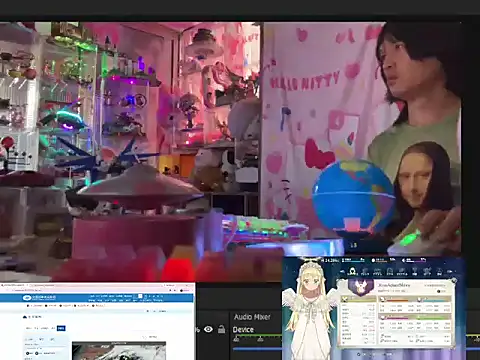This screenshot has width=480, height=360.
Task: Adjust the blue Device volume slider
Action: point(257,349)
